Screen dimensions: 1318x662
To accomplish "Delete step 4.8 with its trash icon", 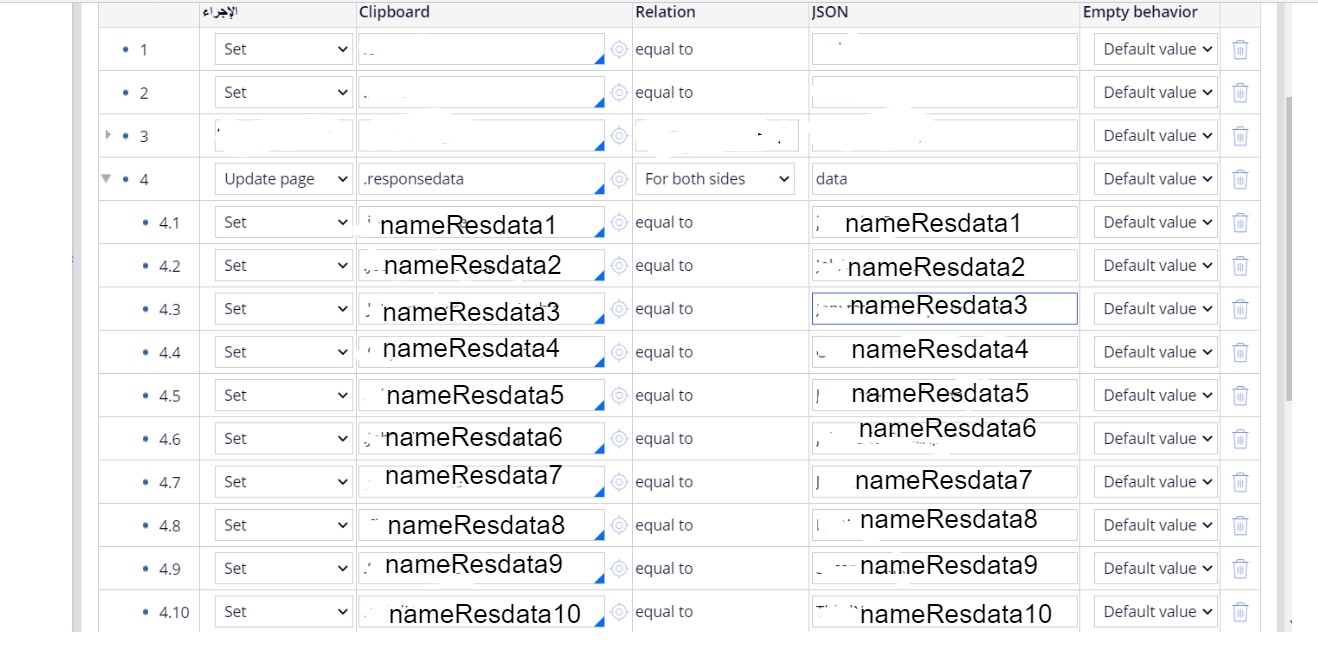I will pos(1240,524).
